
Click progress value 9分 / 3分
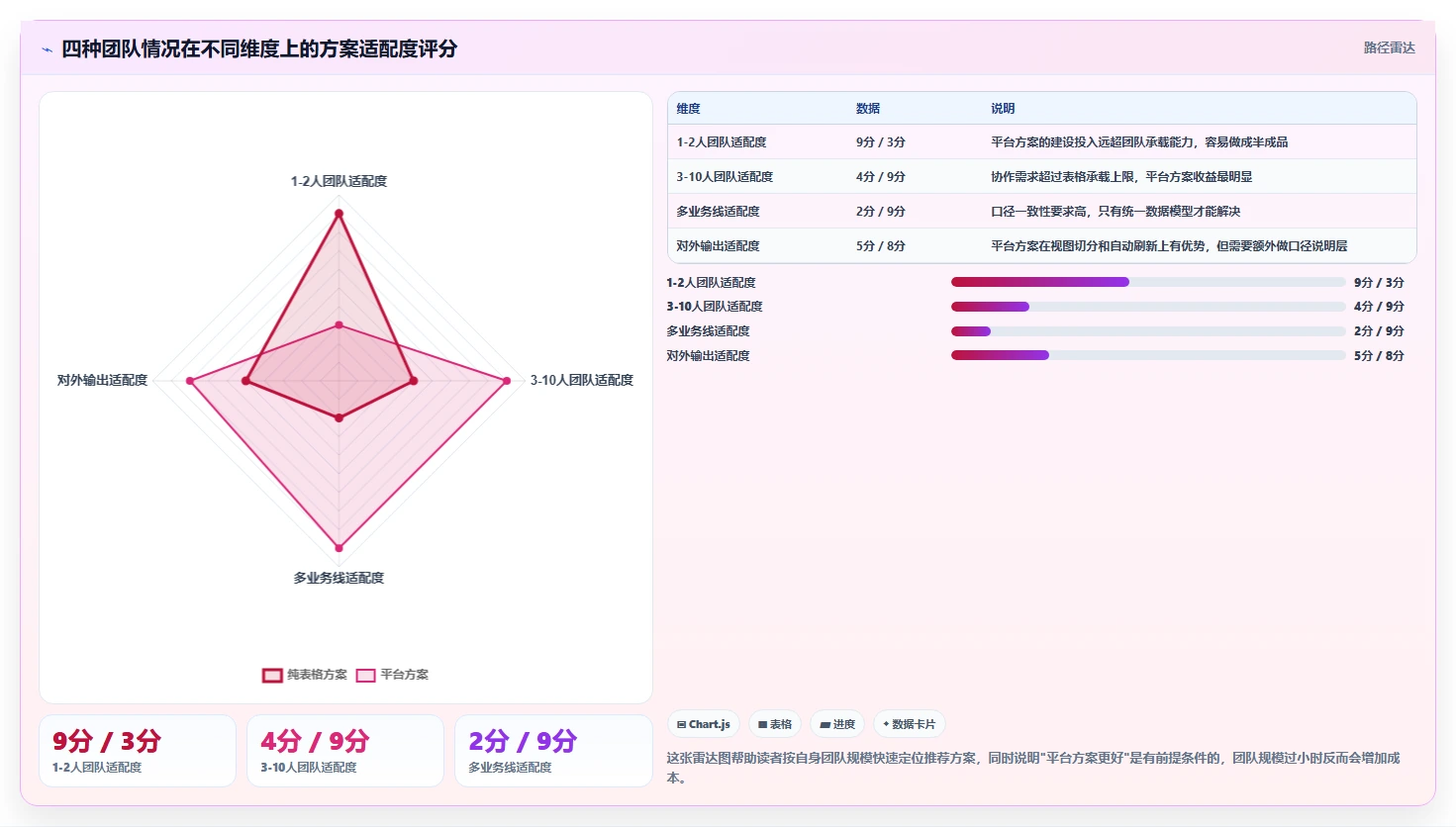coord(1379,283)
